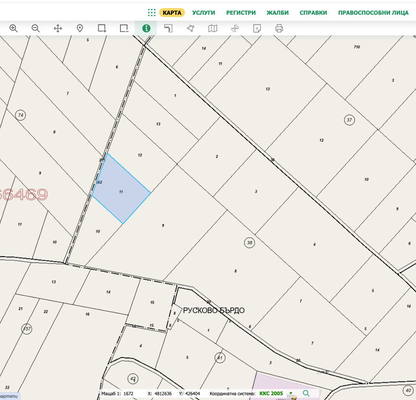This screenshot has width=416, height=400.
Task: Toggle the green info identify tool
Action: click(x=146, y=28)
